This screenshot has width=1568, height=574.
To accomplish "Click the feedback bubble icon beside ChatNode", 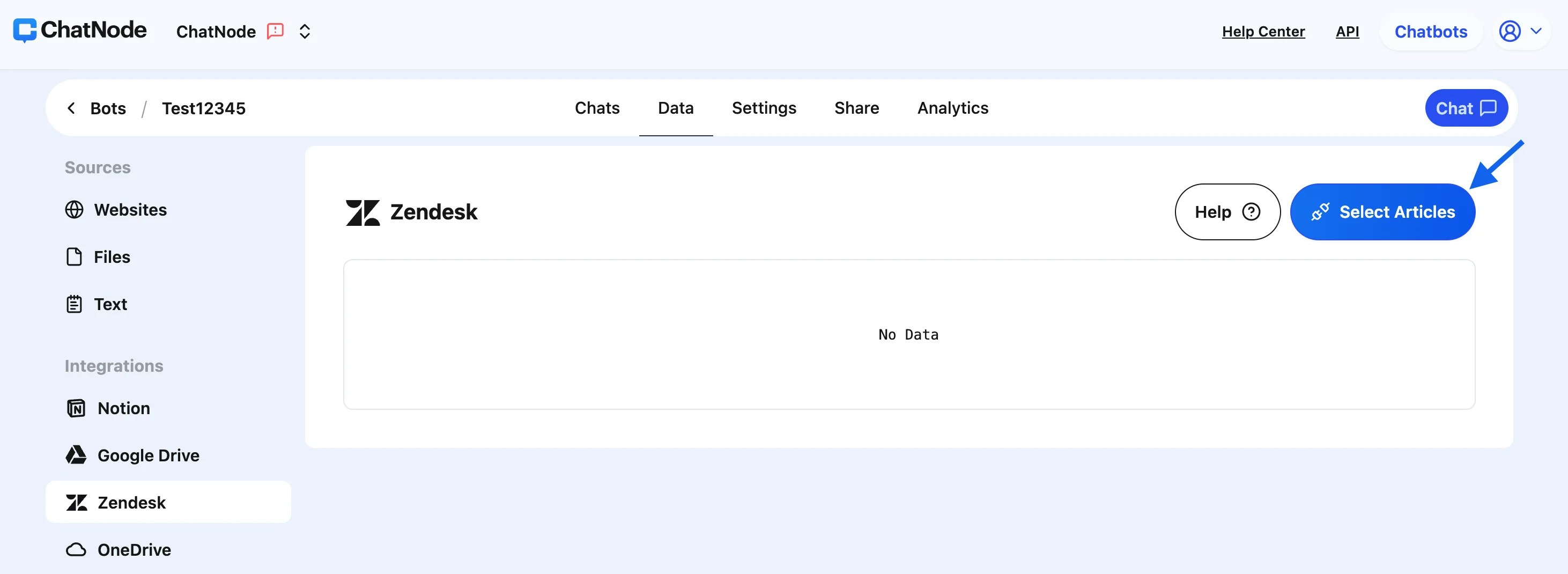I will [x=275, y=31].
